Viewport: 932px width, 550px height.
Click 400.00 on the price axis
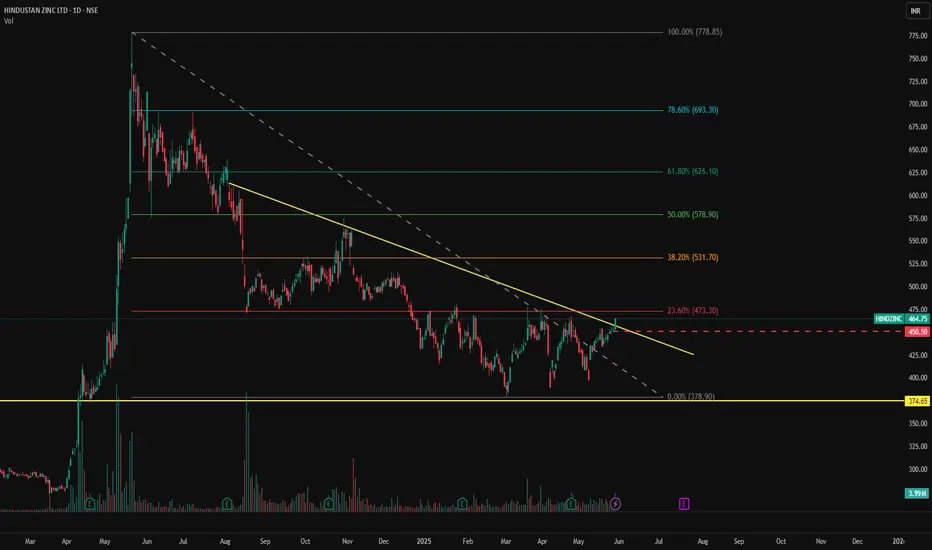pyautogui.click(x=918, y=378)
